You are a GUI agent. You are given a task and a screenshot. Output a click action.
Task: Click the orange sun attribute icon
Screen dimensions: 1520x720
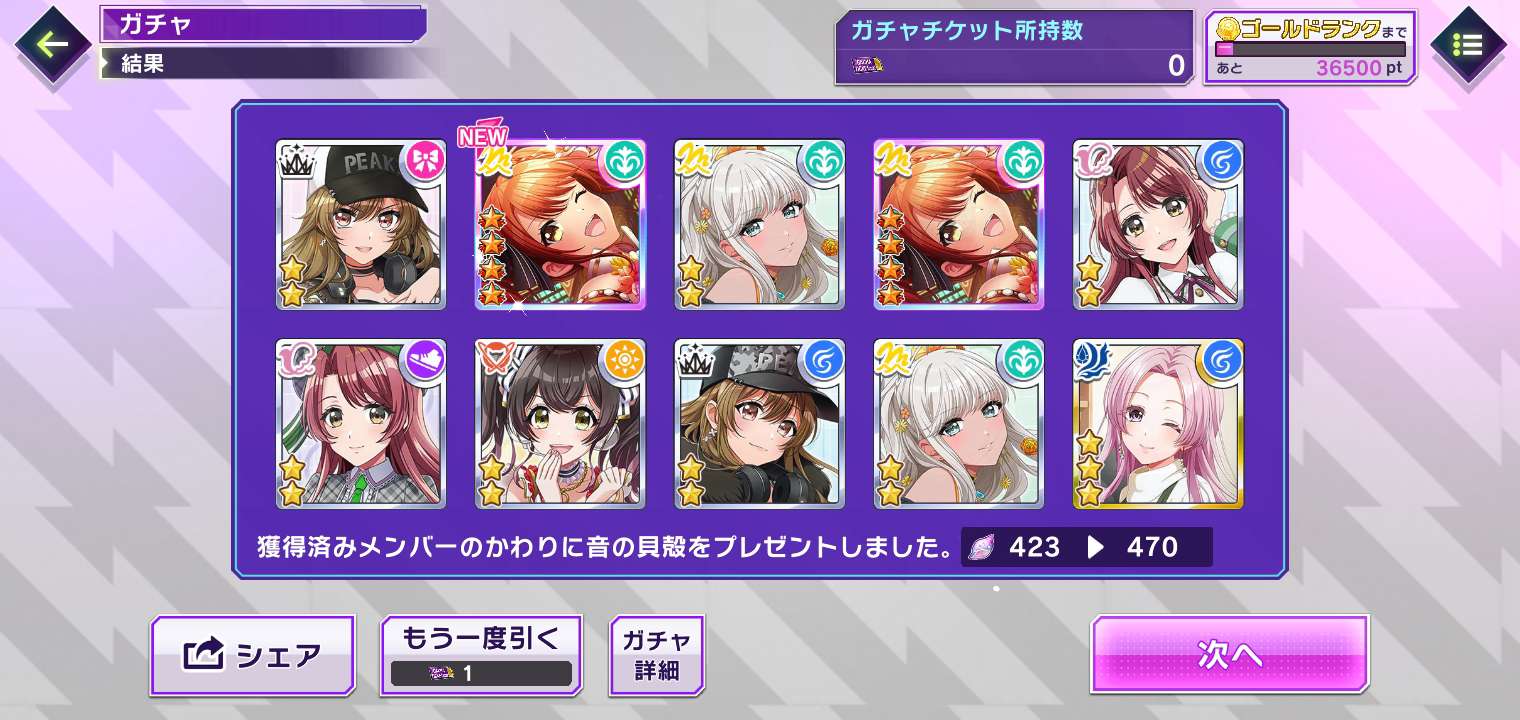[x=620, y=359]
